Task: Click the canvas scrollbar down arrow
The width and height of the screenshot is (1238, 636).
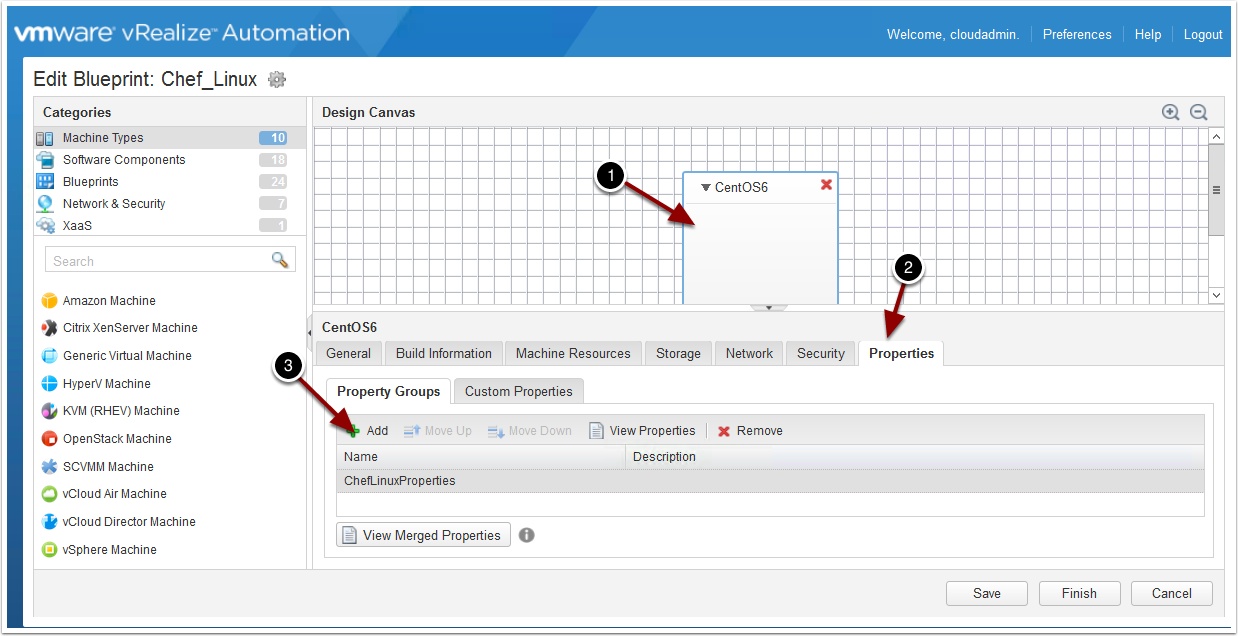Action: click(1216, 295)
